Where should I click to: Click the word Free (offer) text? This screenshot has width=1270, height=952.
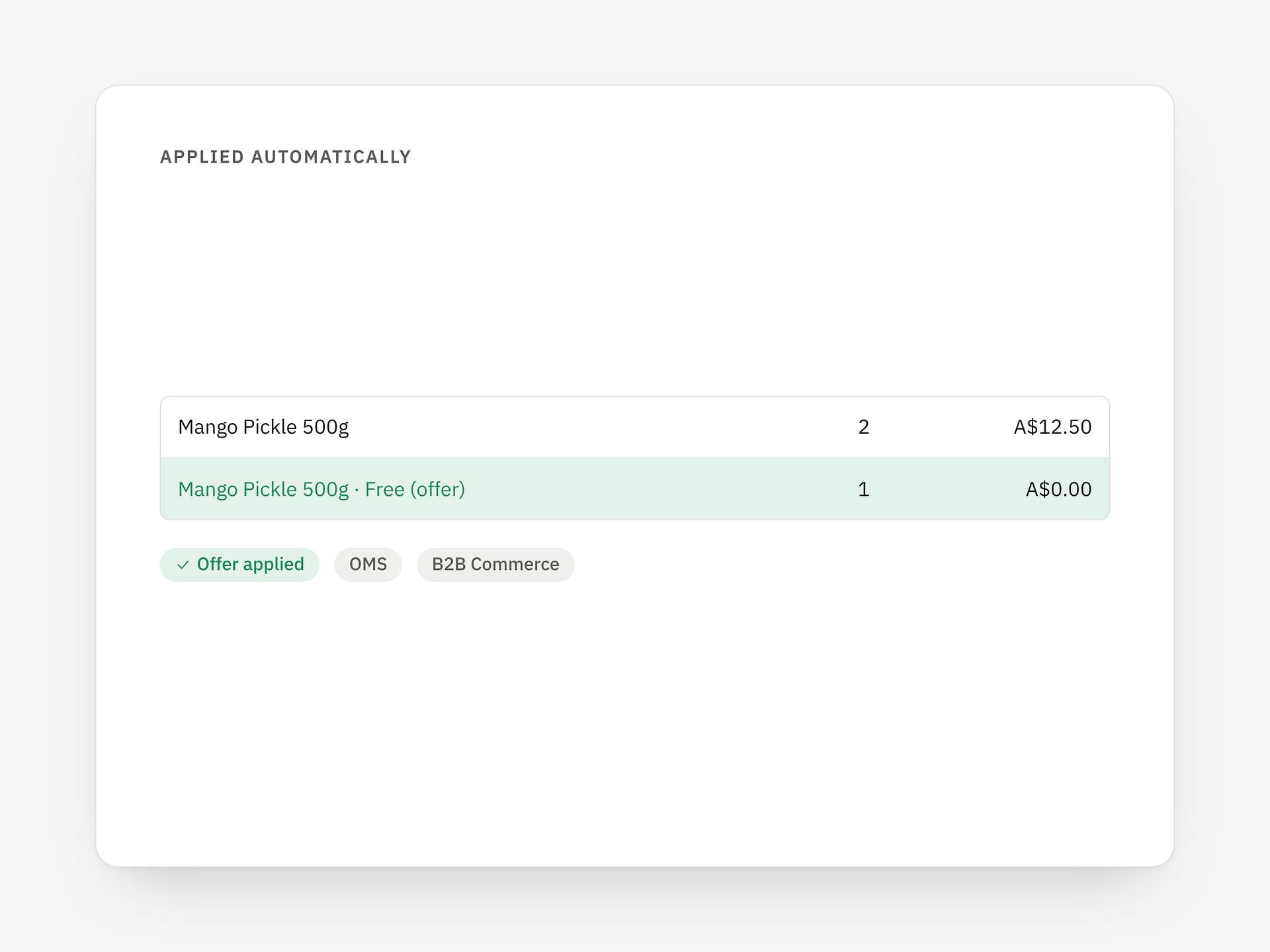[415, 489]
